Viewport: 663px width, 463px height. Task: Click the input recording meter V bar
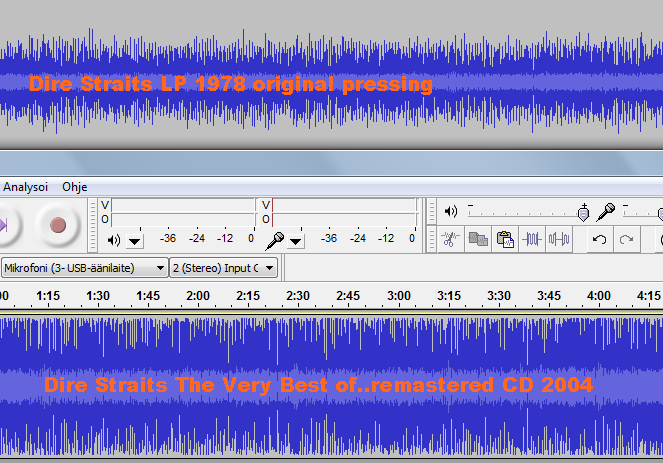(x=344, y=205)
